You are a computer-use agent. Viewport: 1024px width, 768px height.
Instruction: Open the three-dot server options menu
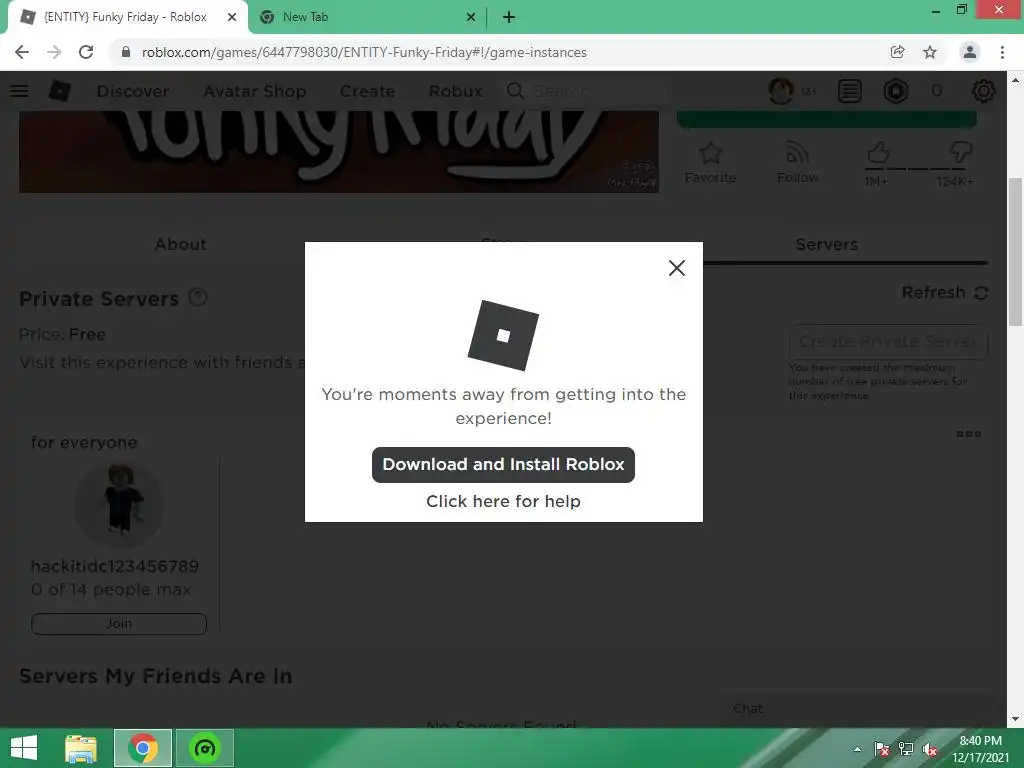(968, 434)
